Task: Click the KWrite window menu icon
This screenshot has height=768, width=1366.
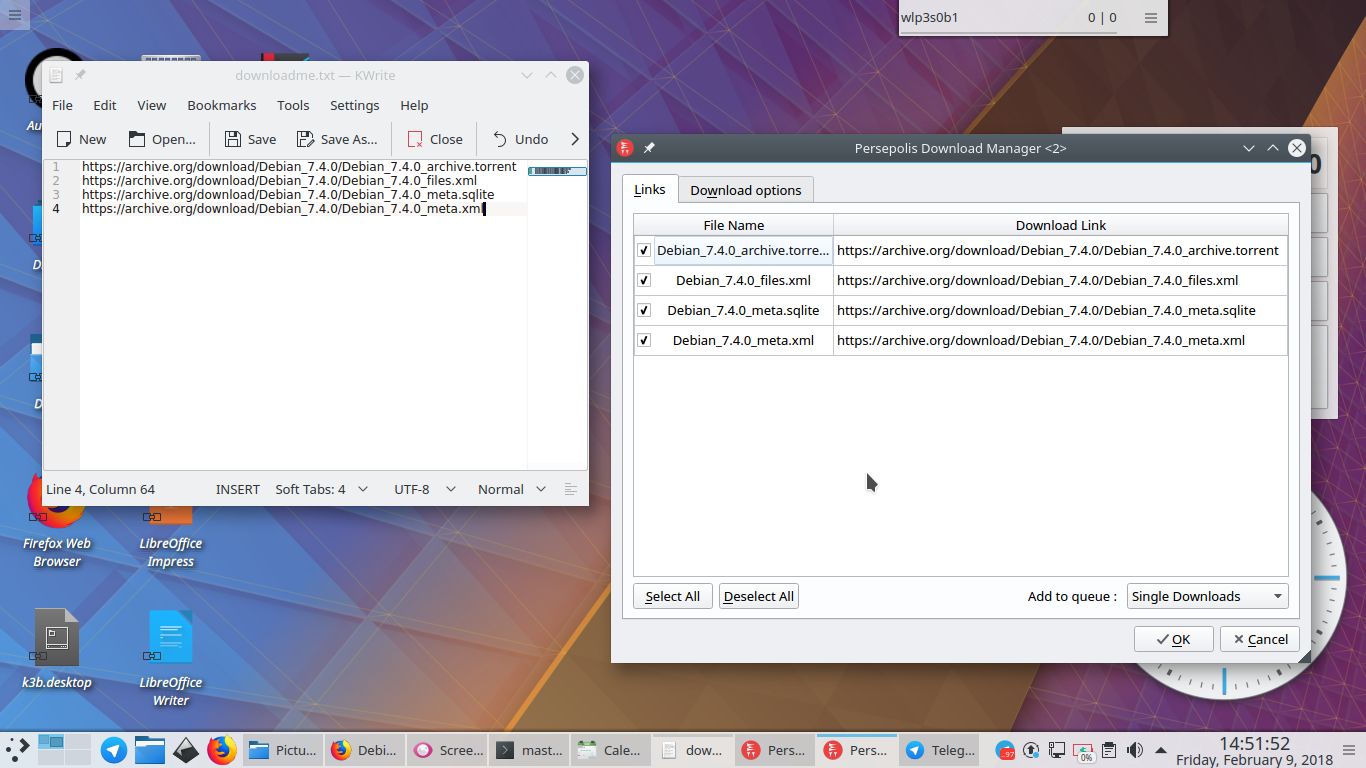Action: click(x=56, y=75)
